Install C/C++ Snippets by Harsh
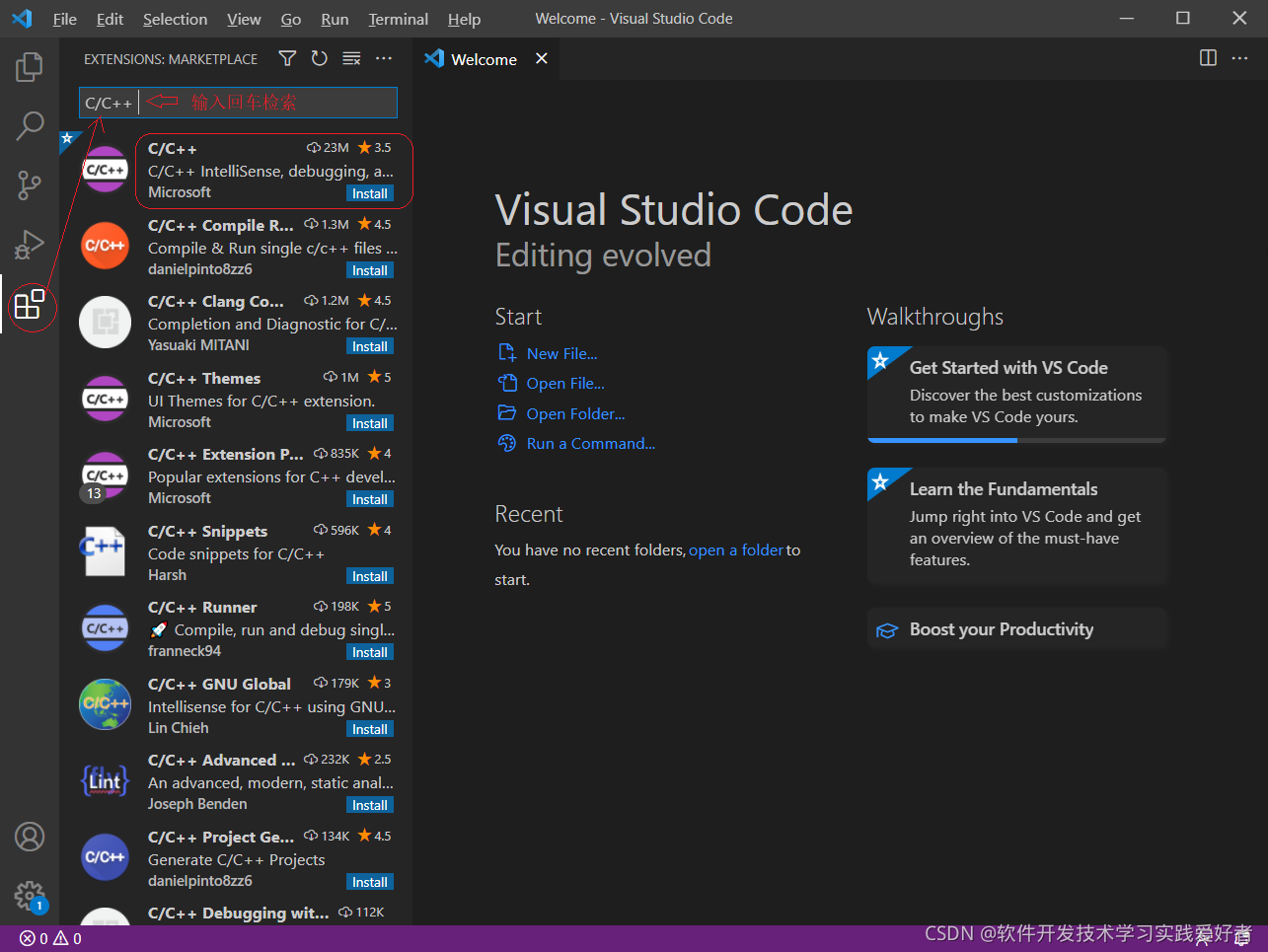The image size is (1268, 952). tap(370, 576)
